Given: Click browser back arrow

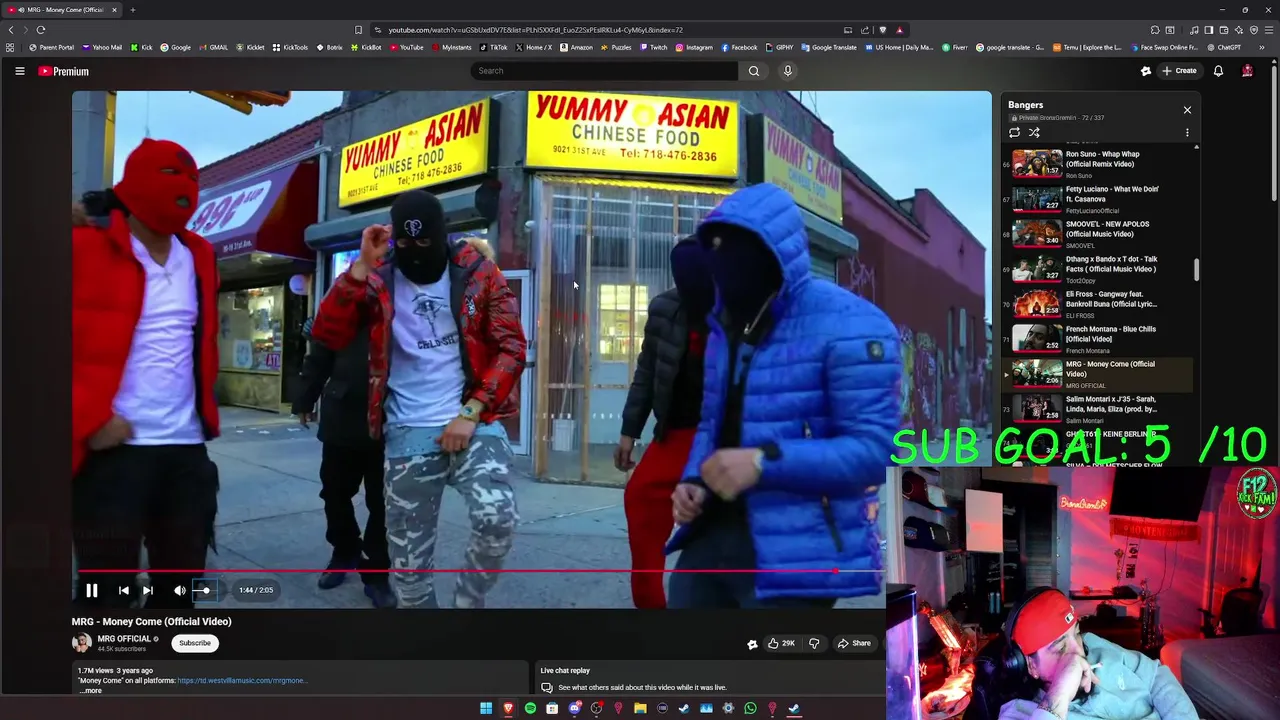Looking at the screenshot, I should pos(11,30).
